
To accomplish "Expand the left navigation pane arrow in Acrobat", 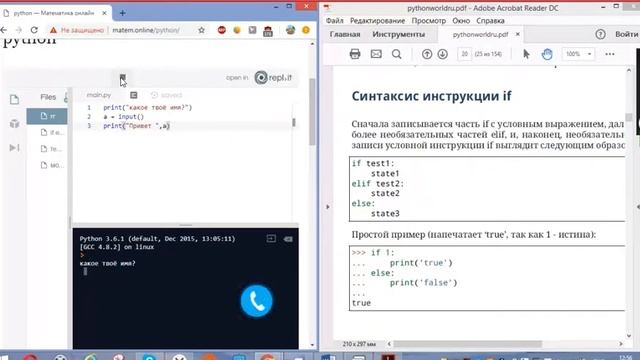I will click(x=327, y=207).
